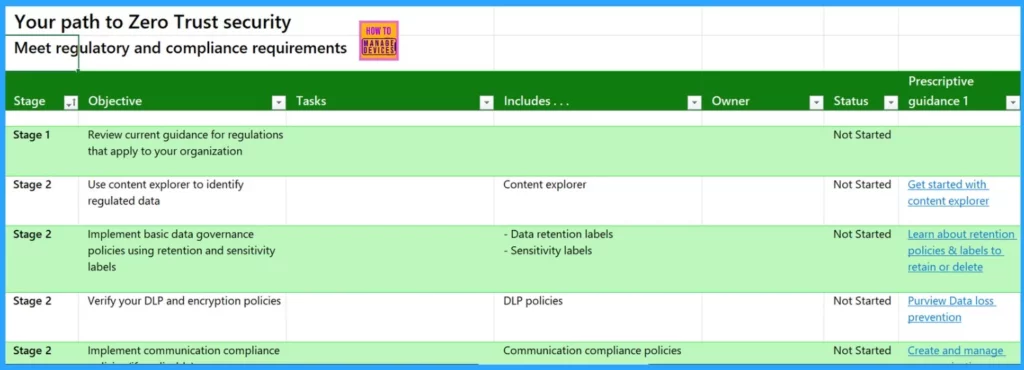Select Stage 2 cell in DLP policies row

point(42,316)
